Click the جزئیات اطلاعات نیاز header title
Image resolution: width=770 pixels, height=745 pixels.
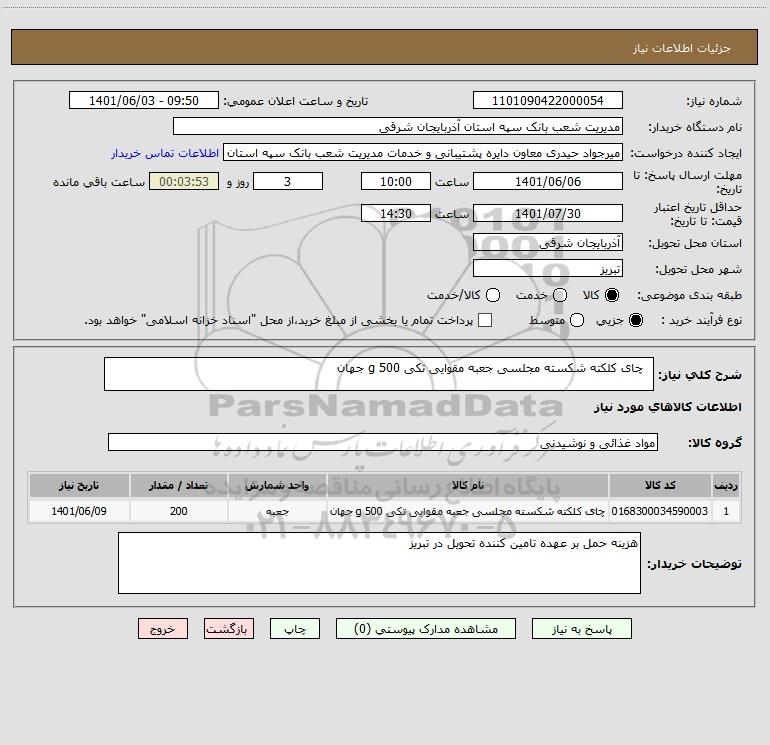coord(682,48)
